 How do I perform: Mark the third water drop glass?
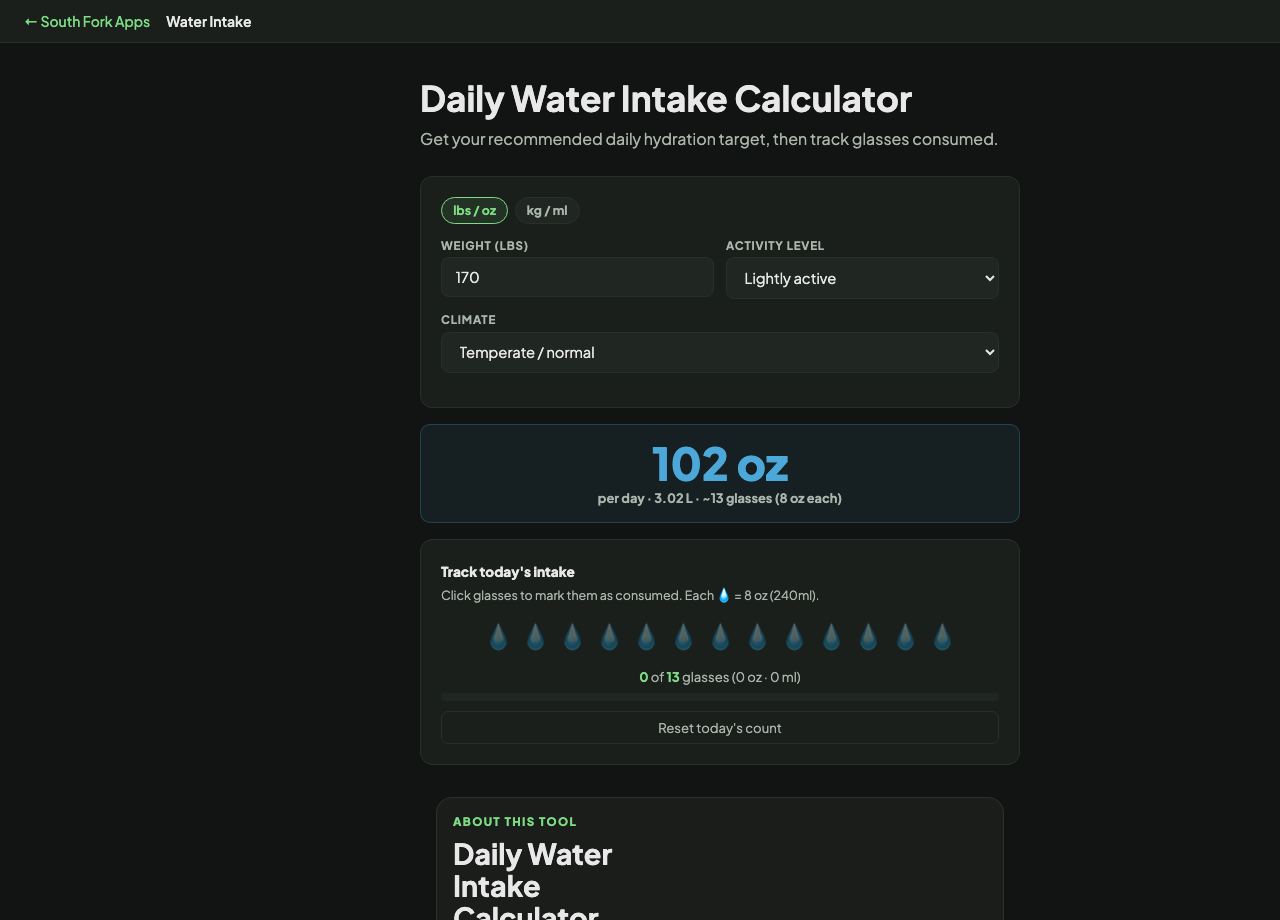[x=572, y=637]
